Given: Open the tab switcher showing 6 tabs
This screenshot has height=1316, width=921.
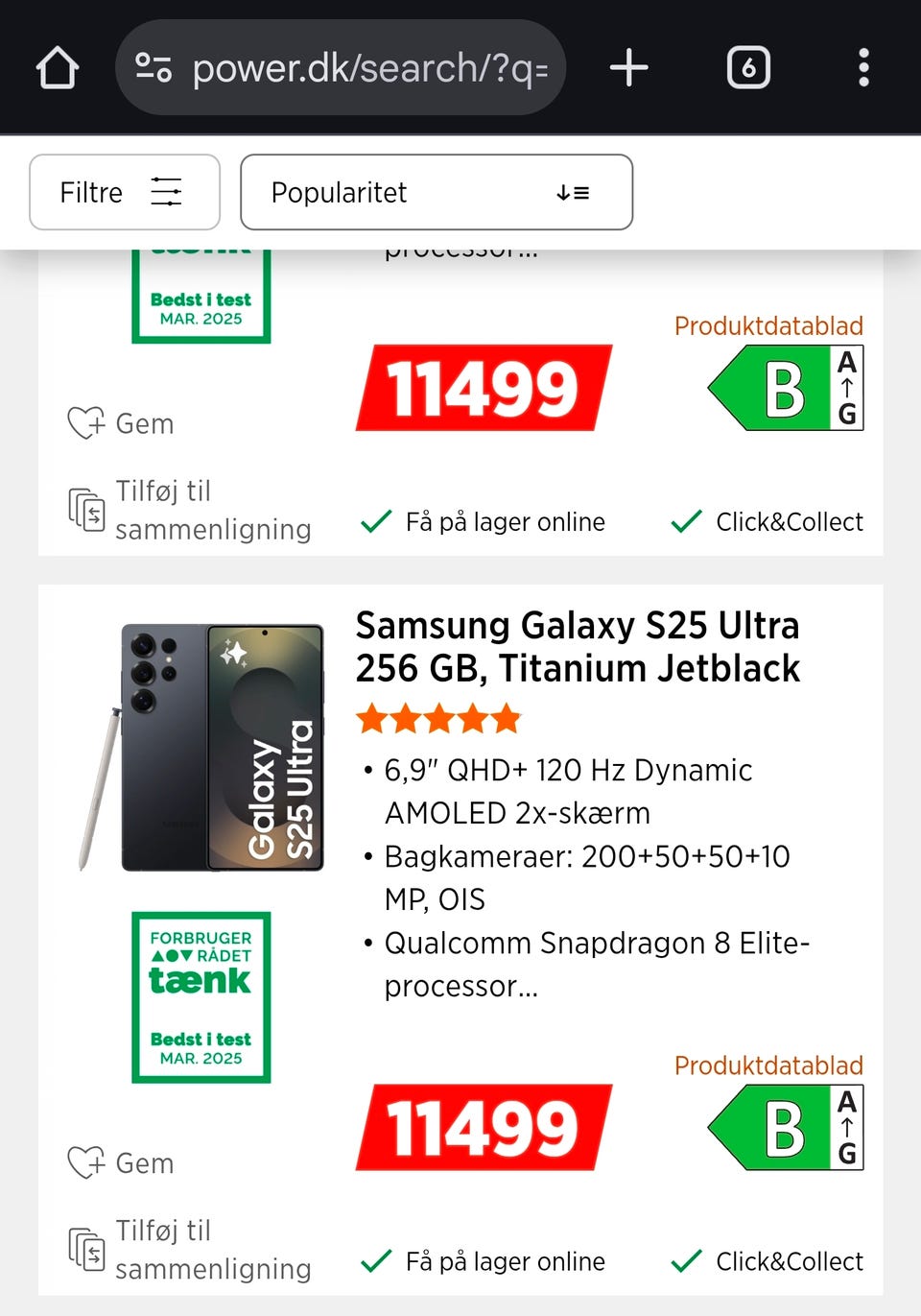Looking at the screenshot, I should 748,68.
